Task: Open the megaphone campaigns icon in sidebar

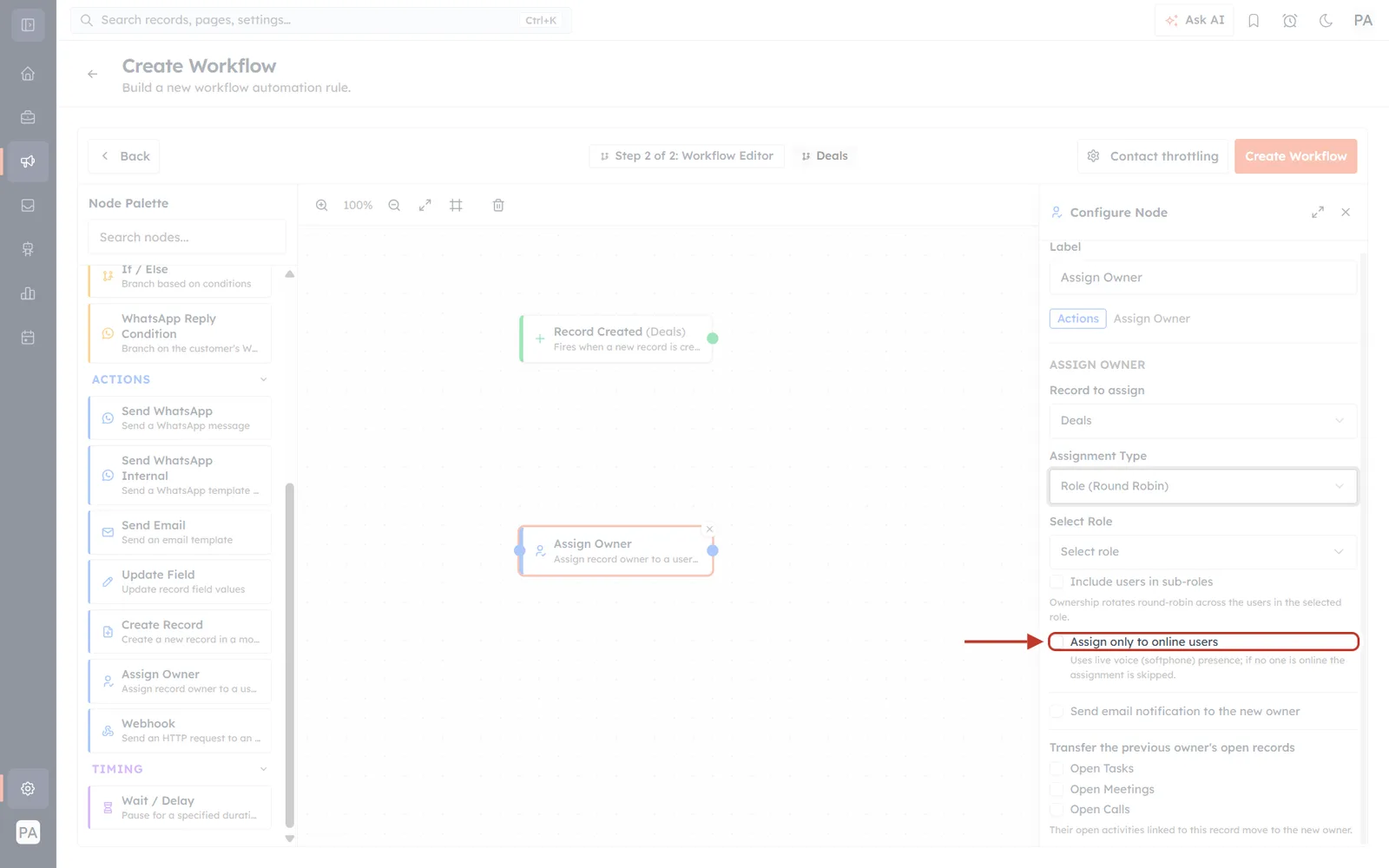Action: [x=28, y=161]
